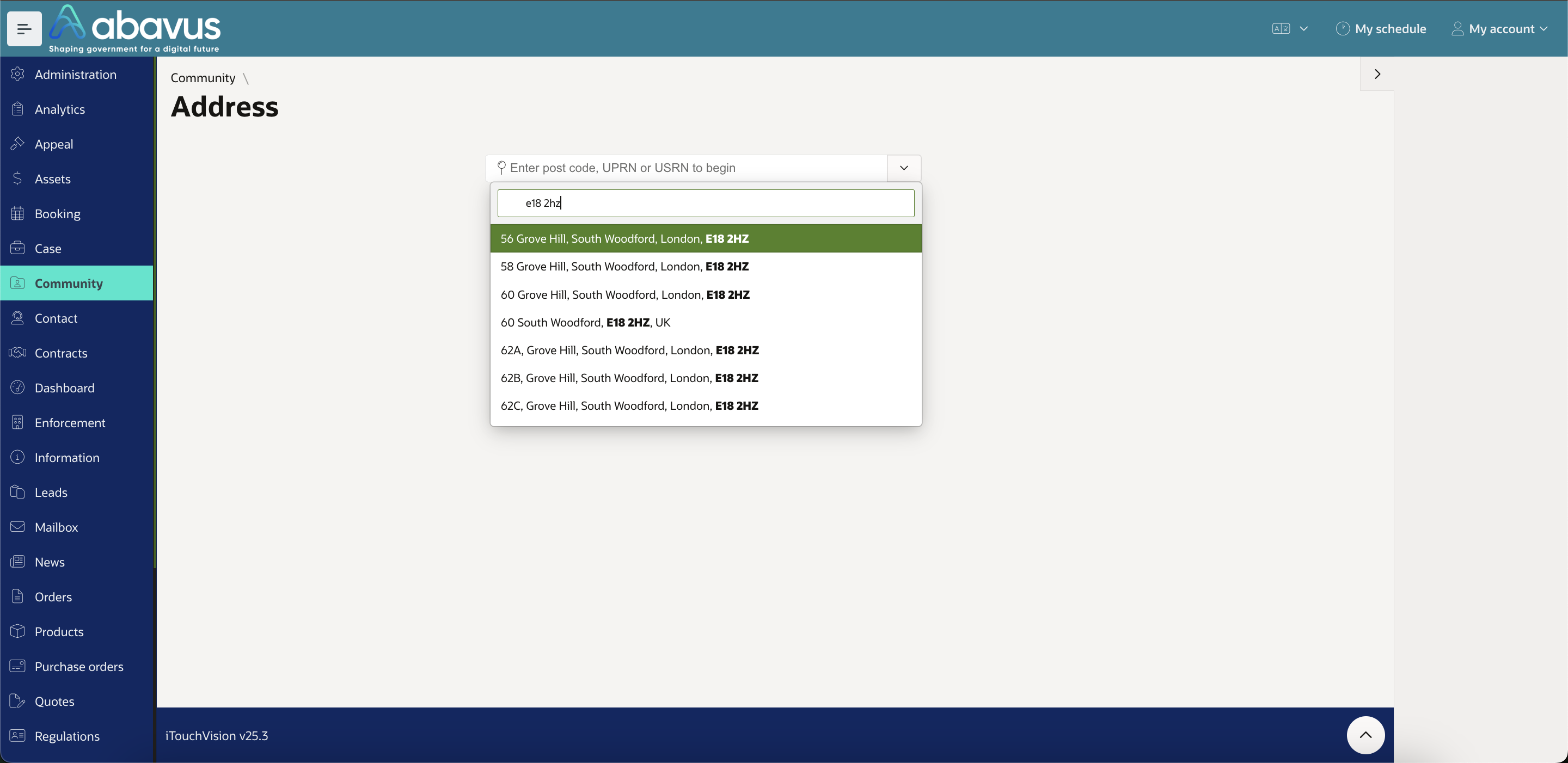
Task: Toggle the address combo box dropdown arrow
Action: click(x=904, y=168)
